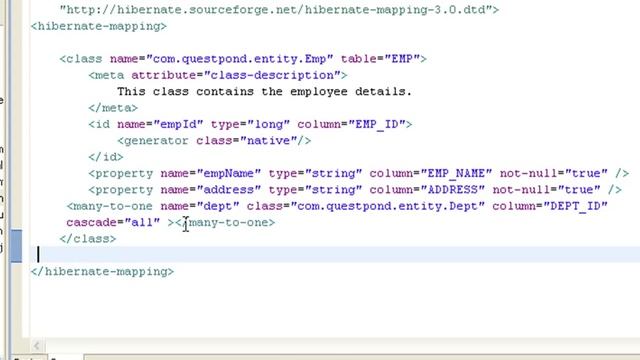Click not-null="true" on the address property line
The image size is (640, 360).
[x=547, y=190]
